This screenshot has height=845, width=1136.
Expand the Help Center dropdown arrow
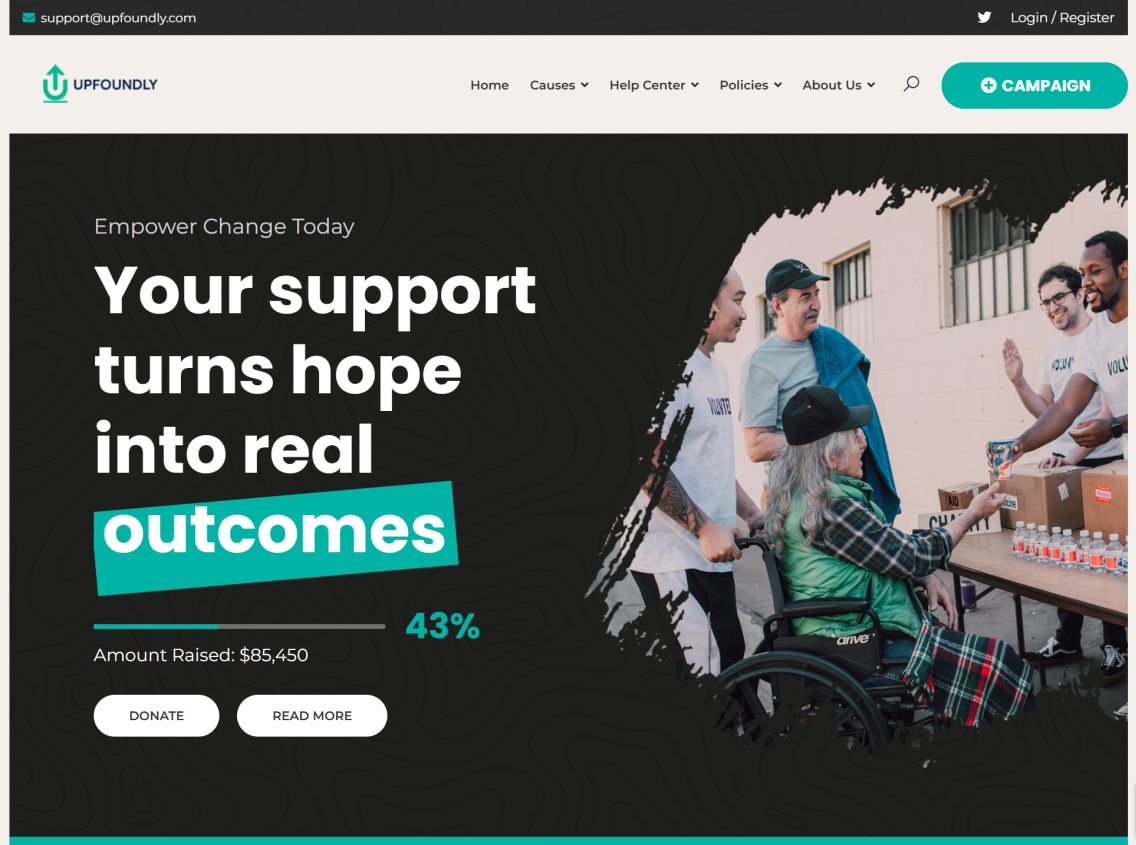[x=695, y=85]
